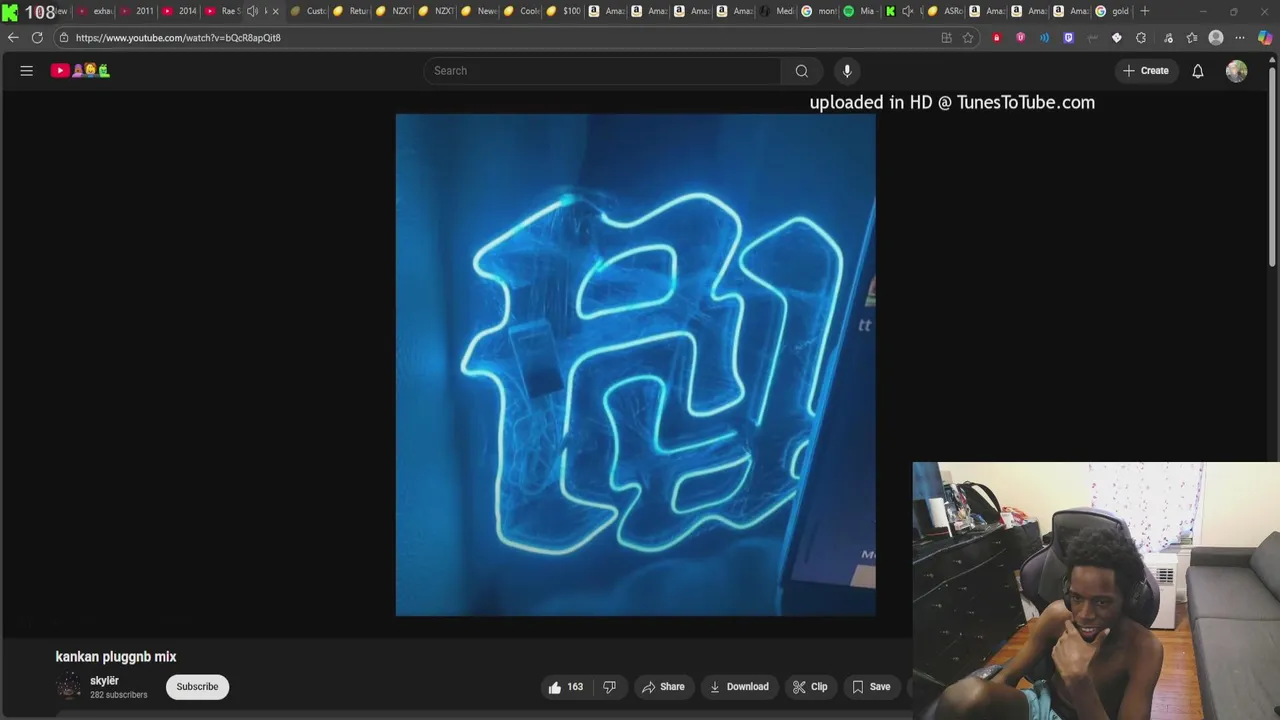This screenshot has width=1280, height=720.
Task: Open the skylër channel name link
Action: tap(104, 681)
